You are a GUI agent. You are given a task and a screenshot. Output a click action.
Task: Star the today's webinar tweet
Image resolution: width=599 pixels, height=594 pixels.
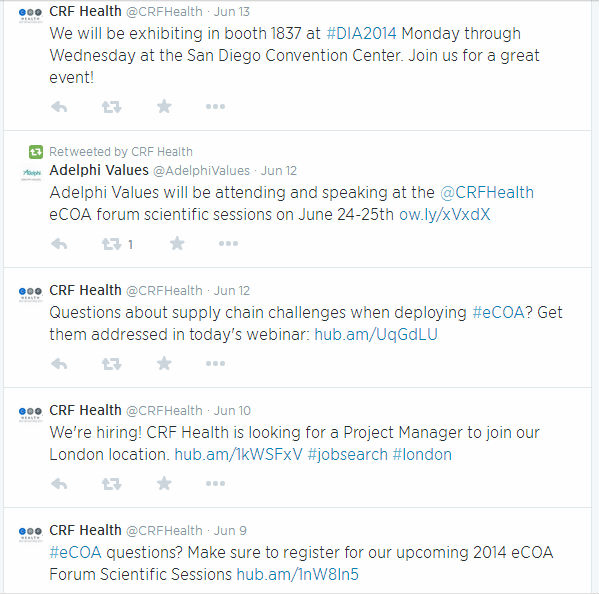point(164,363)
